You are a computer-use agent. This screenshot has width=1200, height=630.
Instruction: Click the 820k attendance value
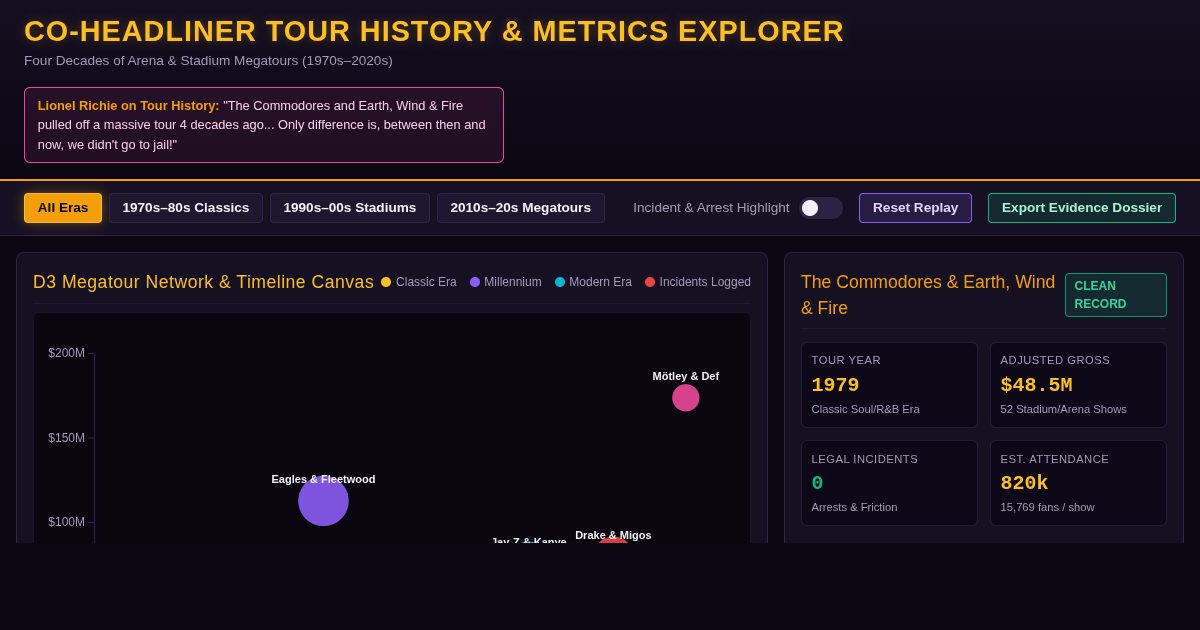click(1025, 483)
